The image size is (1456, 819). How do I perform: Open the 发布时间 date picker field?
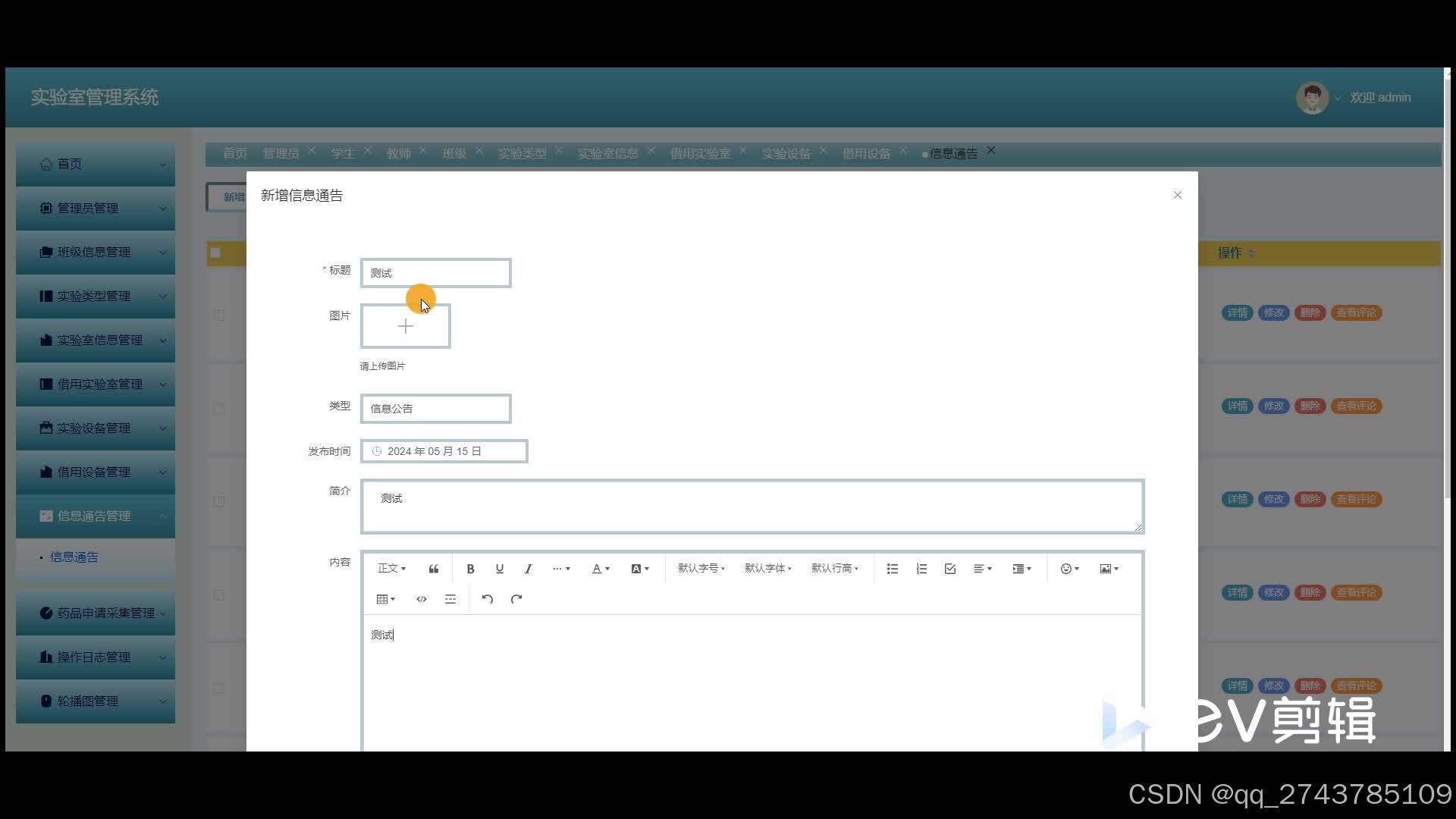(x=444, y=451)
